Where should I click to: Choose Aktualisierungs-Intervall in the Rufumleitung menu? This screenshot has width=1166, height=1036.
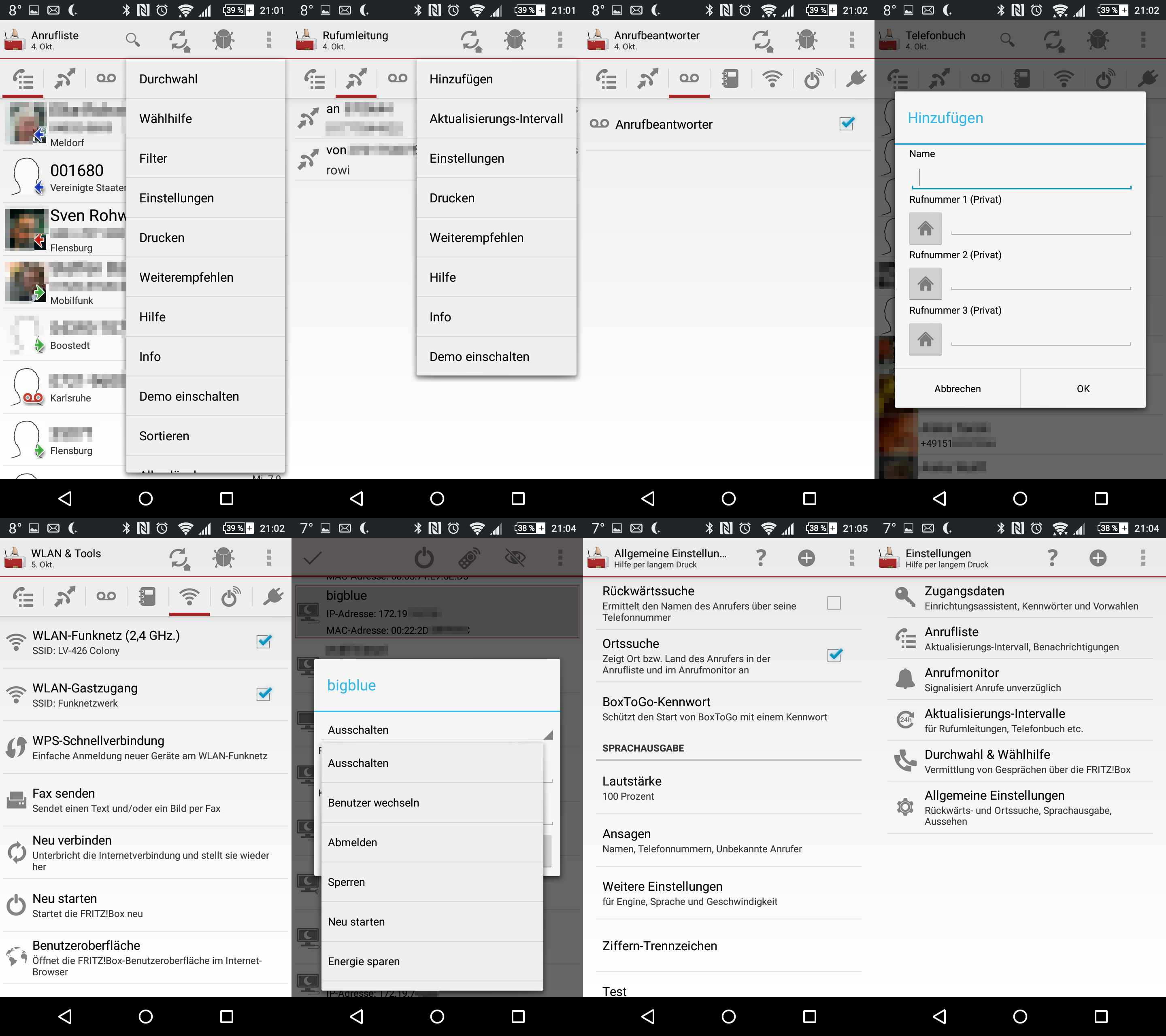(x=496, y=119)
